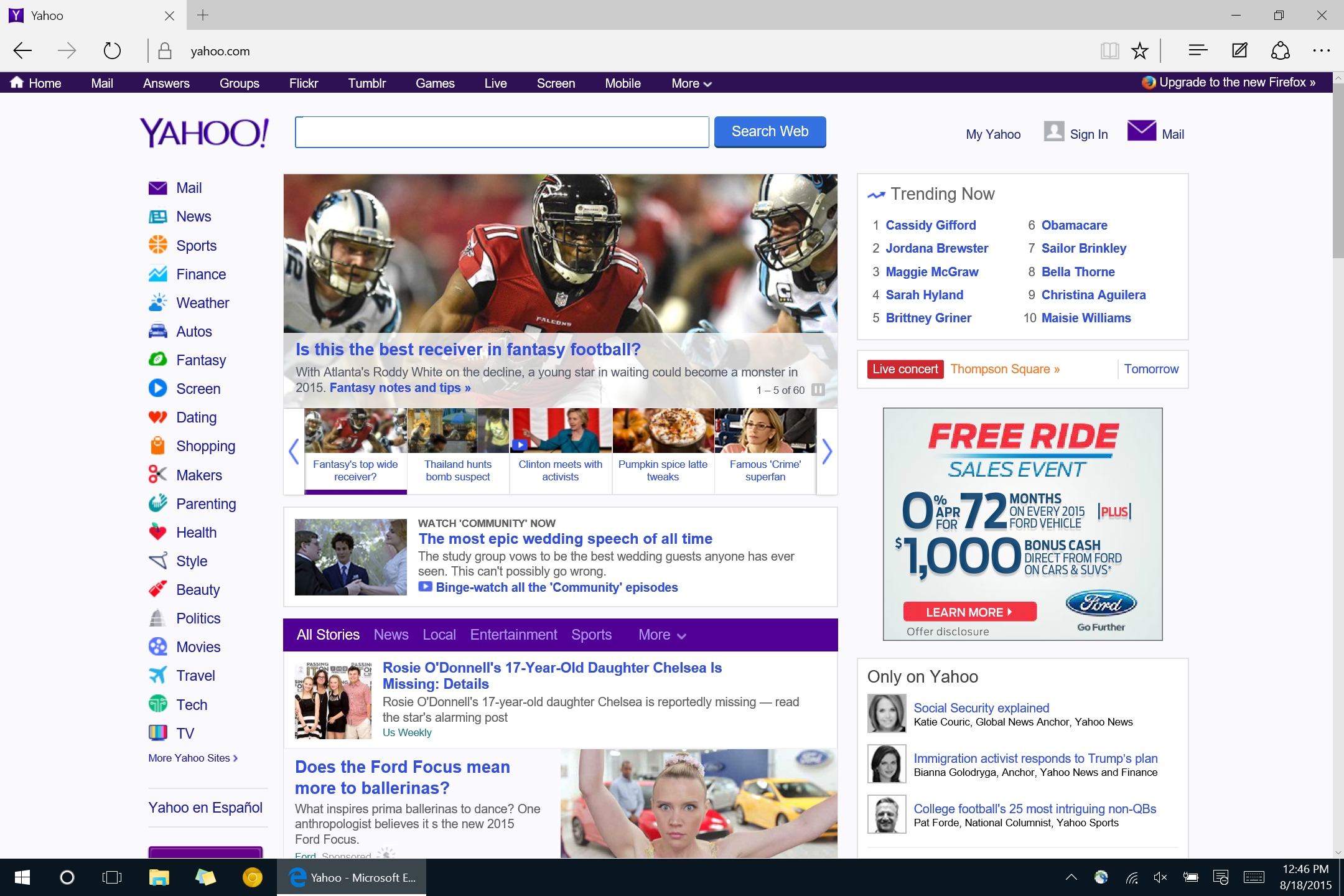Click the Weather sun-cloud icon in sidebar

pyautogui.click(x=158, y=302)
